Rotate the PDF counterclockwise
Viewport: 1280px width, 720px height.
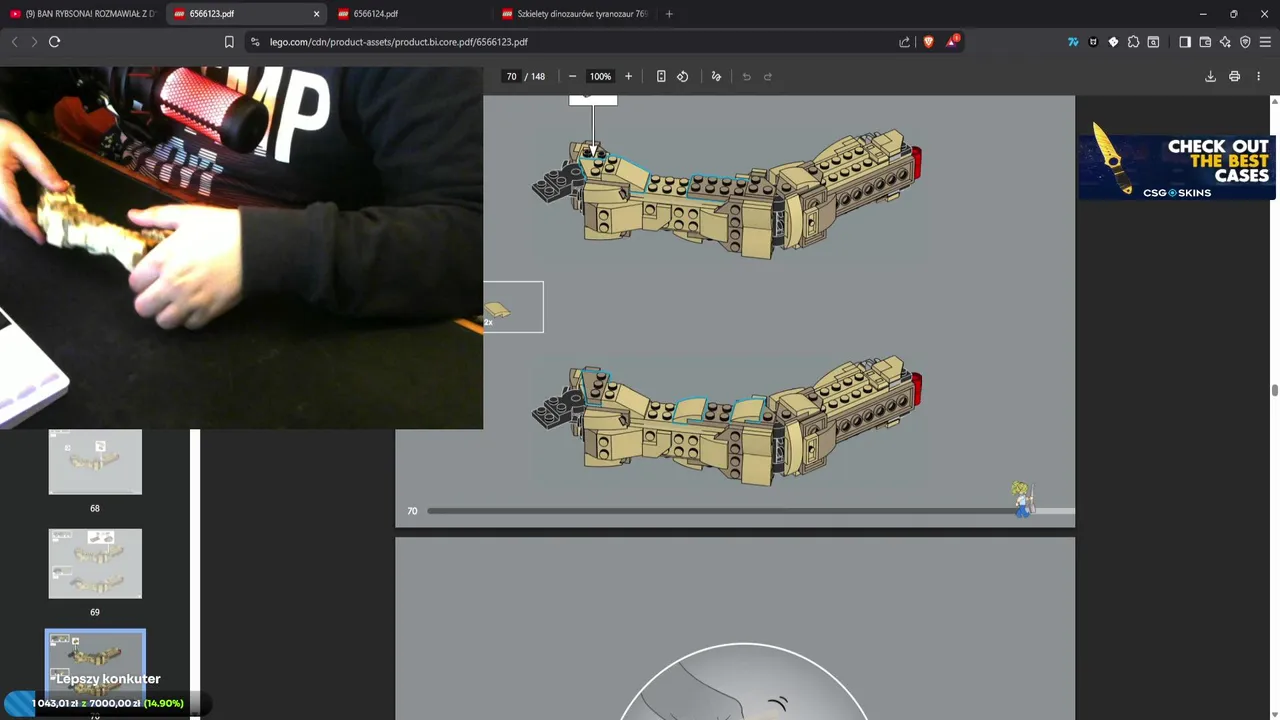point(683,76)
